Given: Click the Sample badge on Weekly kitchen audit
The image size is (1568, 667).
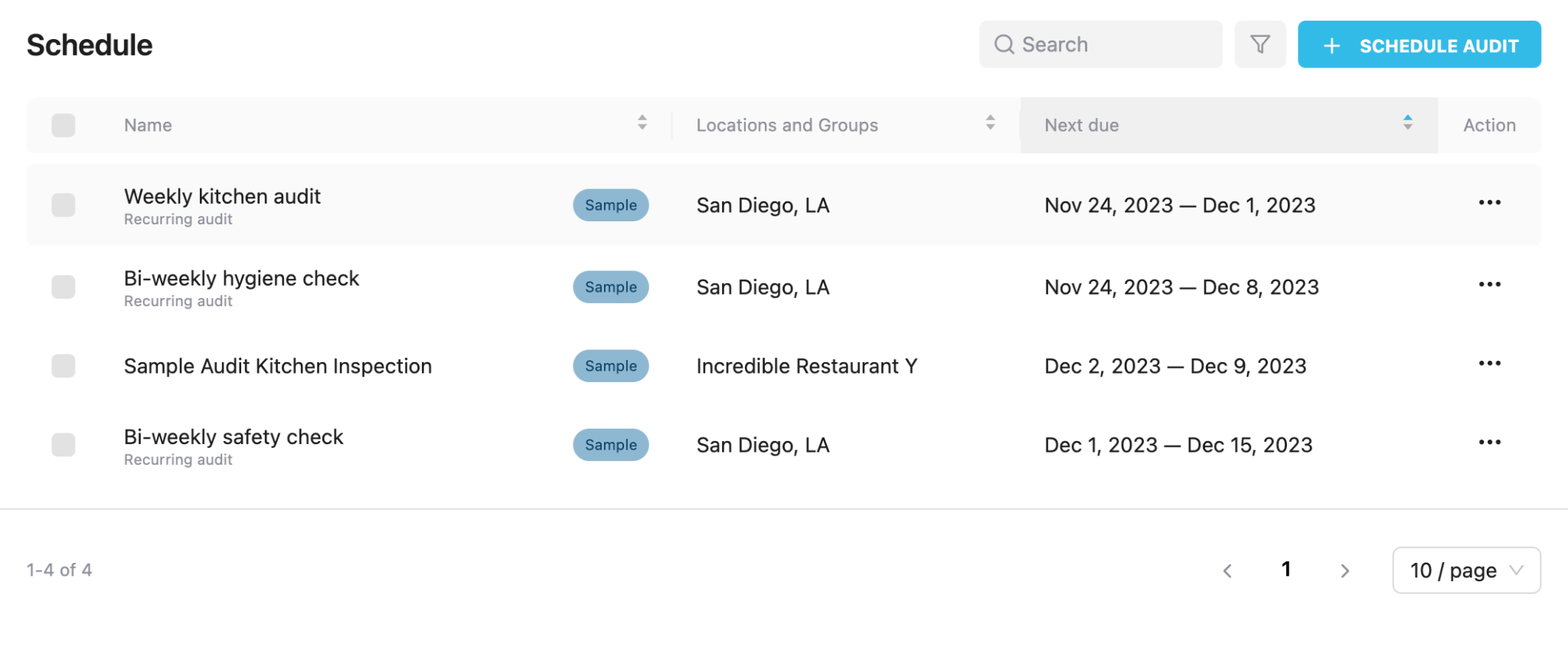Looking at the screenshot, I should click(x=610, y=205).
